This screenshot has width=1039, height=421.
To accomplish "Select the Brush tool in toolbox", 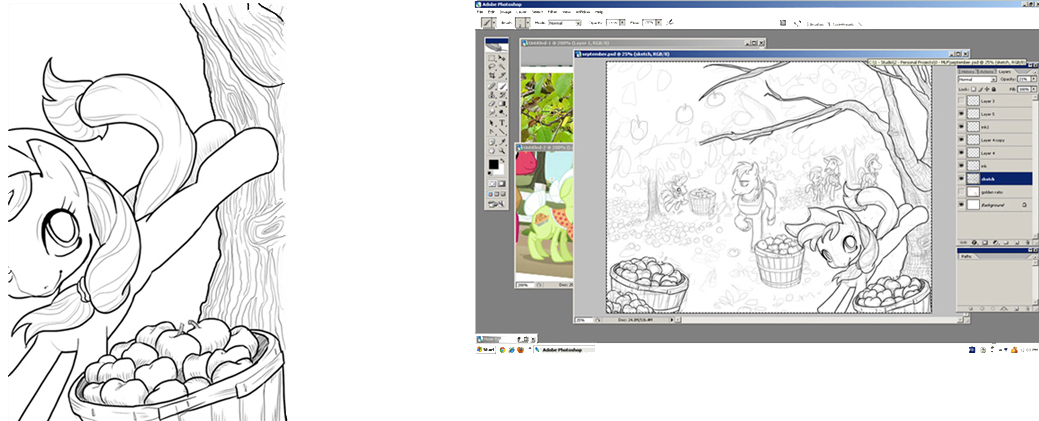I will pos(502,86).
